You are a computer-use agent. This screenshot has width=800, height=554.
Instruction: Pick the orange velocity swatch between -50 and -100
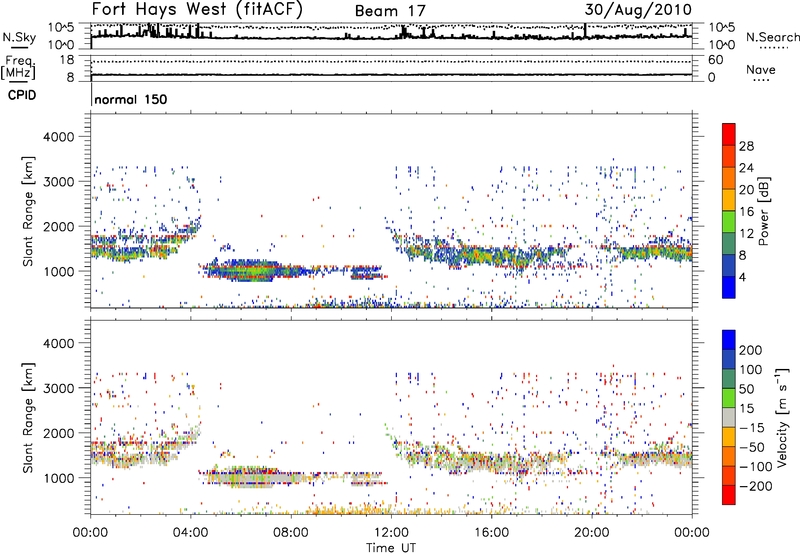[x=729, y=456]
